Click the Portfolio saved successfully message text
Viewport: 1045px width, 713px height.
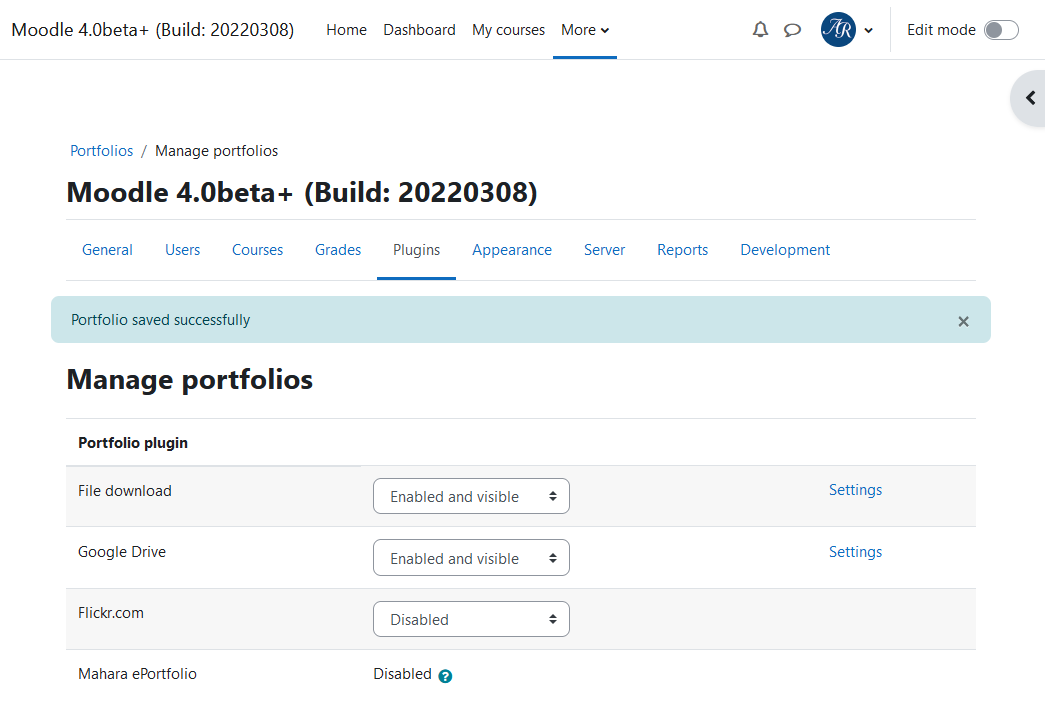coord(161,320)
